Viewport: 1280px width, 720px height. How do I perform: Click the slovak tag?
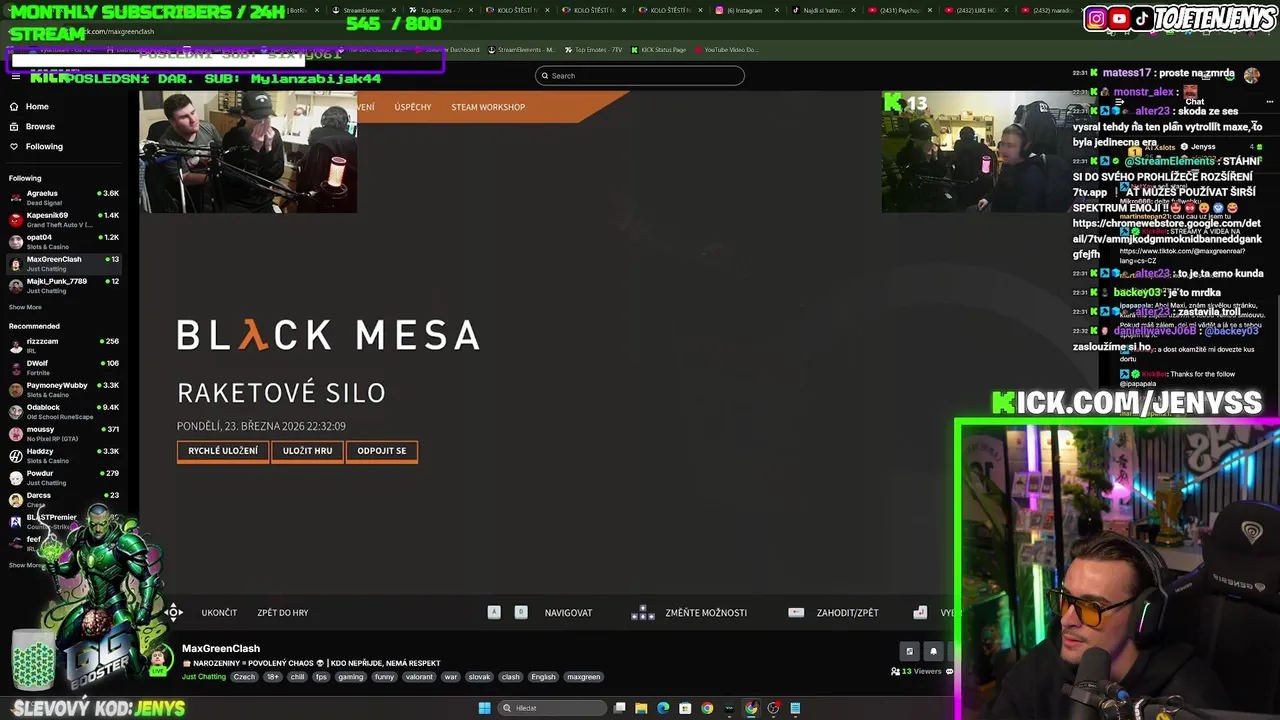[x=479, y=677]
